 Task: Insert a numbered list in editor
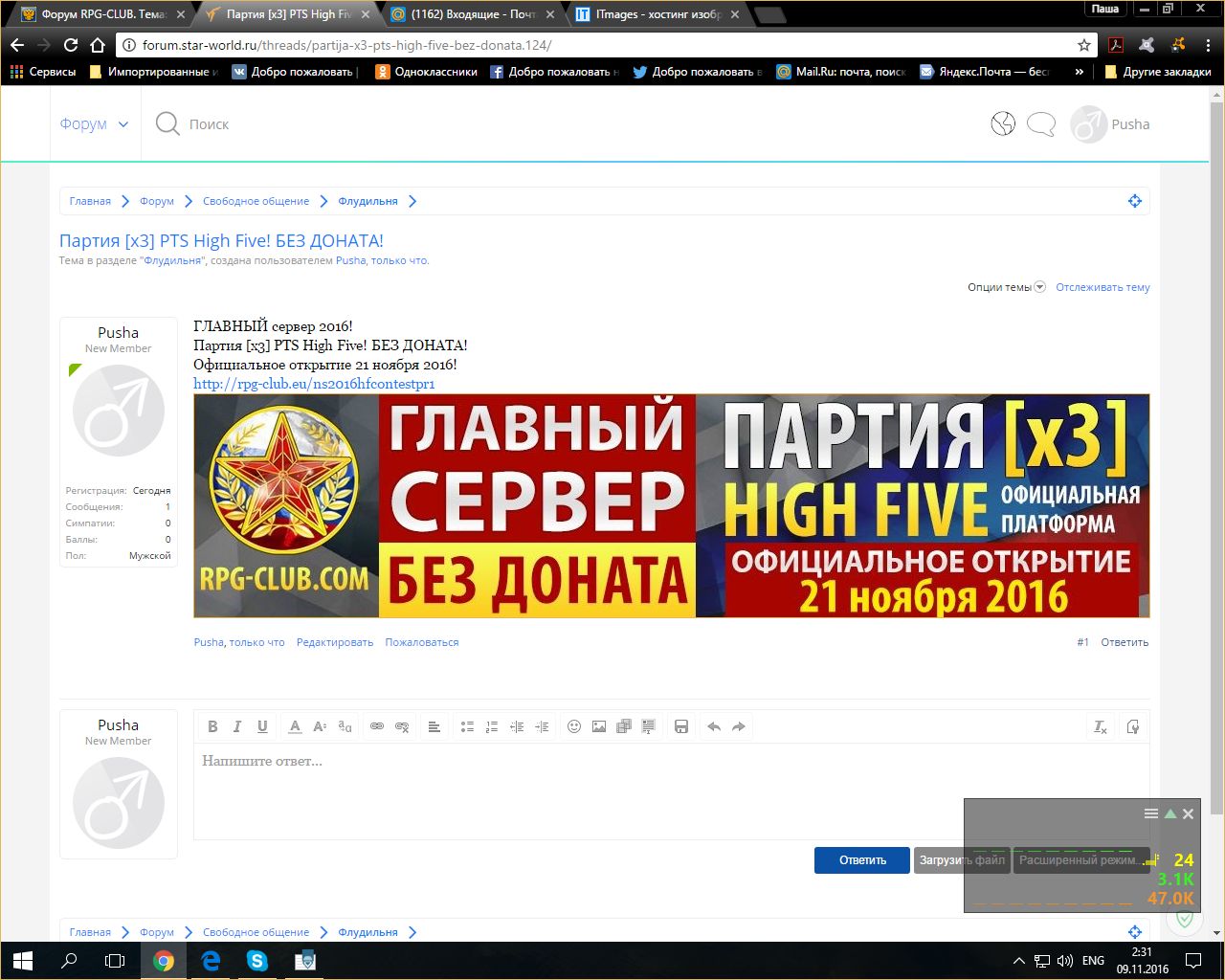pyautogui.click(x=492, y=726)
